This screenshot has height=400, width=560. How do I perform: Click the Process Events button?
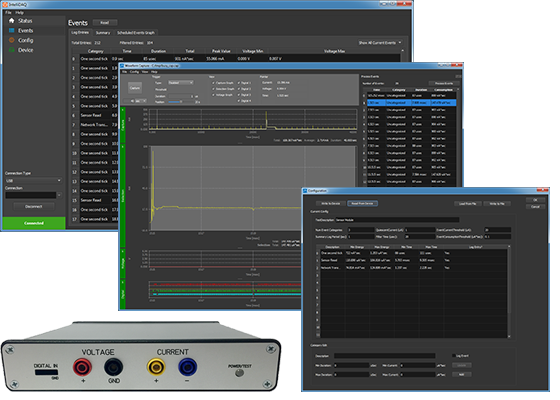(x=444, y=83)
